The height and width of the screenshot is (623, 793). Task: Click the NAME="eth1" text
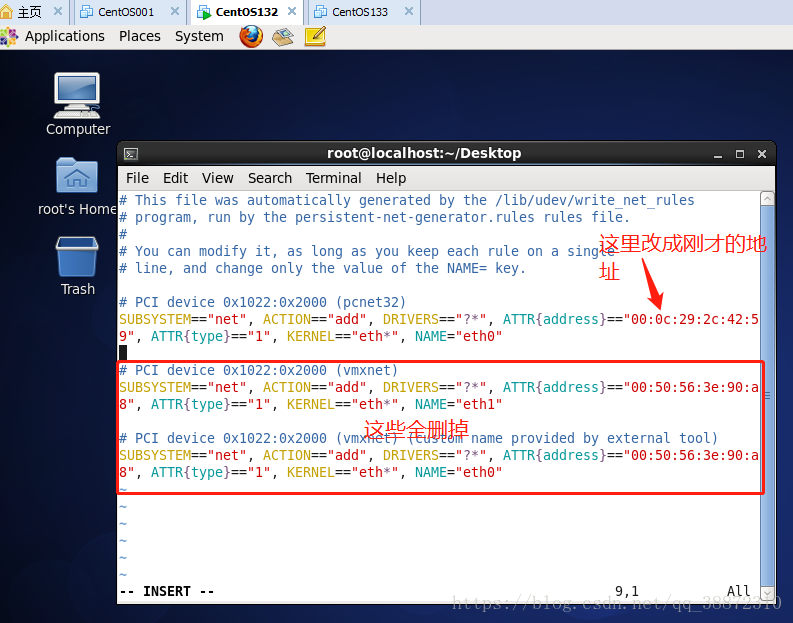[x=458, y=405]
